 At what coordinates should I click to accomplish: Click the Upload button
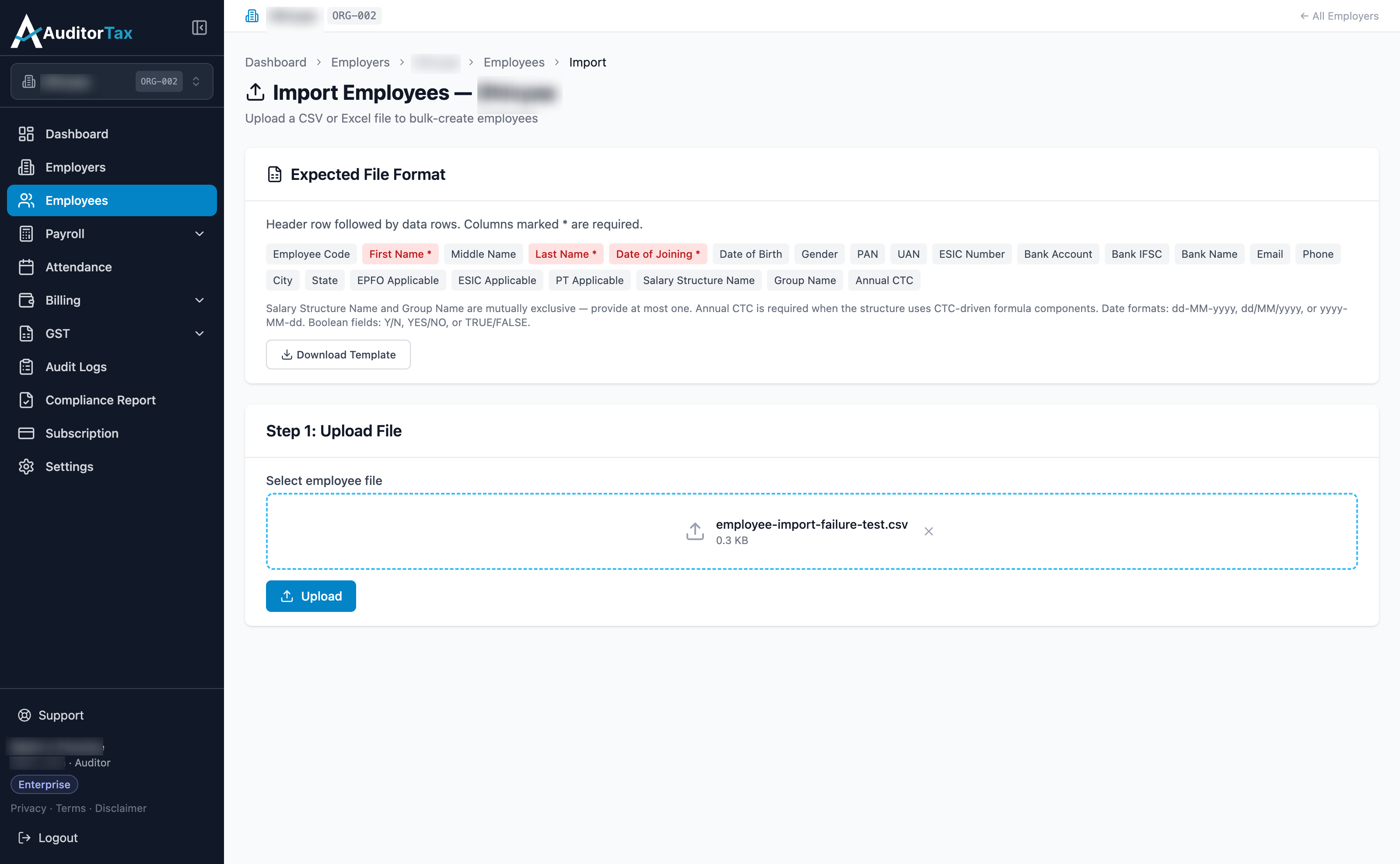point(311,596)
